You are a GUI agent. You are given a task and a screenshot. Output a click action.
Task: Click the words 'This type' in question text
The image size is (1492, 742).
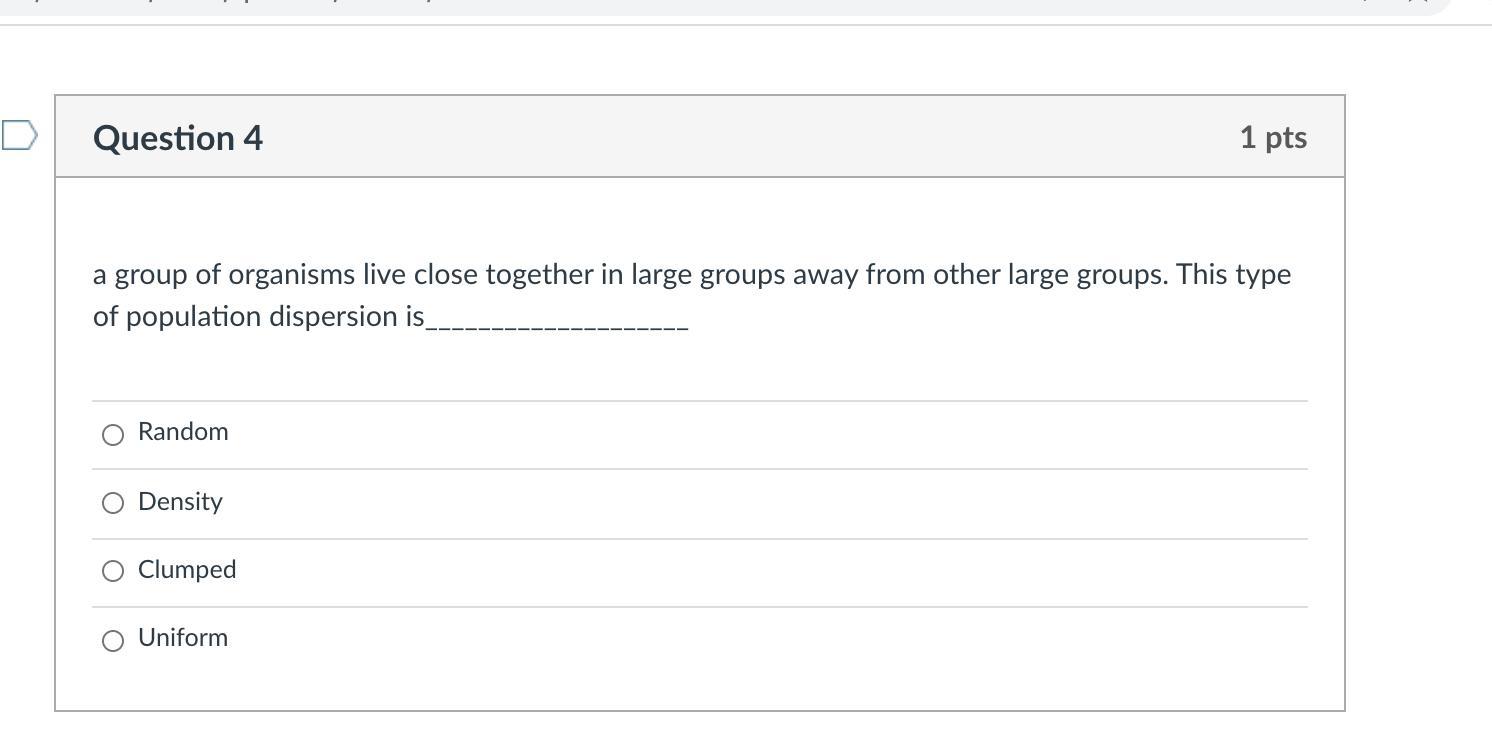(x=1234, y=275)
